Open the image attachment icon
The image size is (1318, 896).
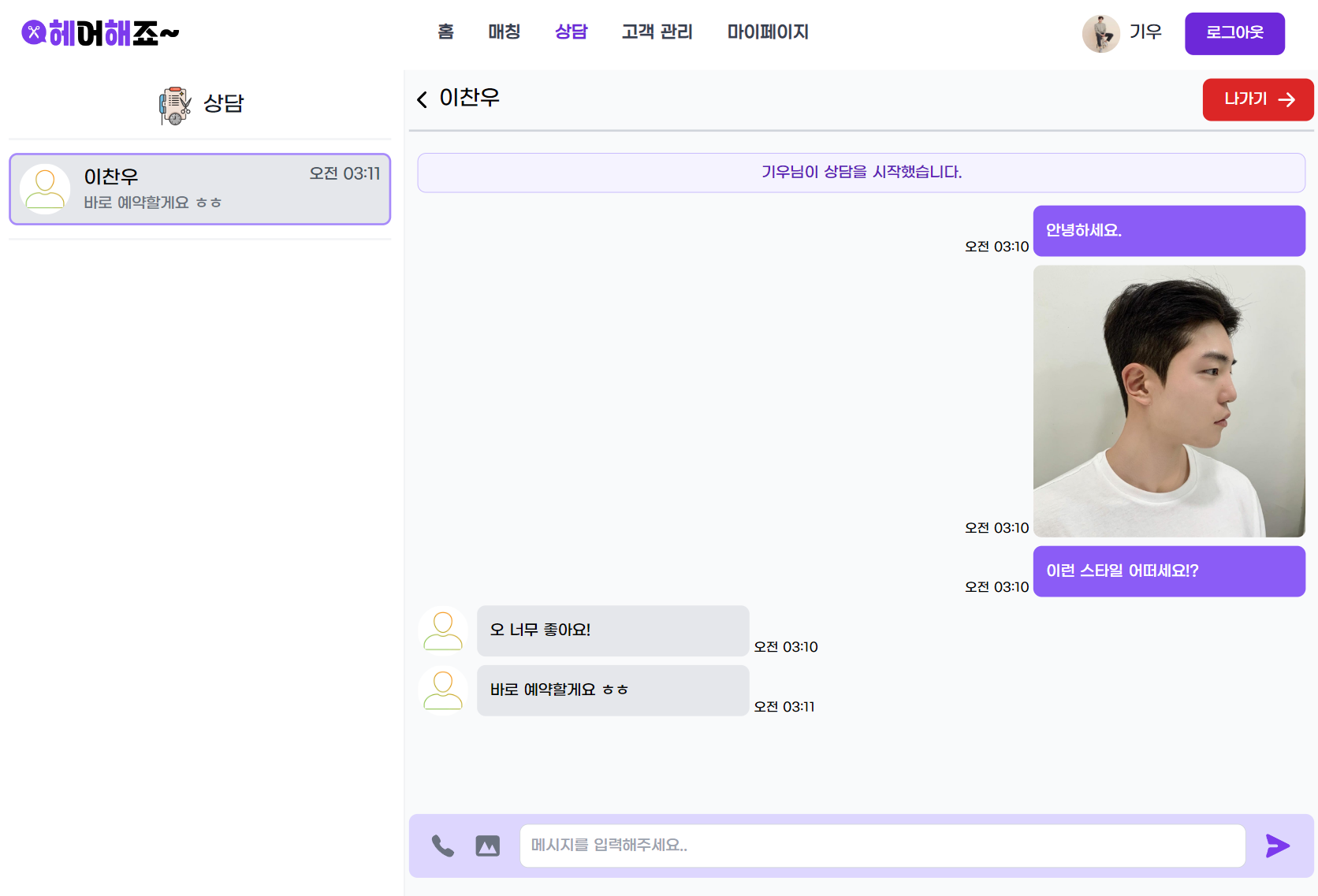(x=486, y=846)
